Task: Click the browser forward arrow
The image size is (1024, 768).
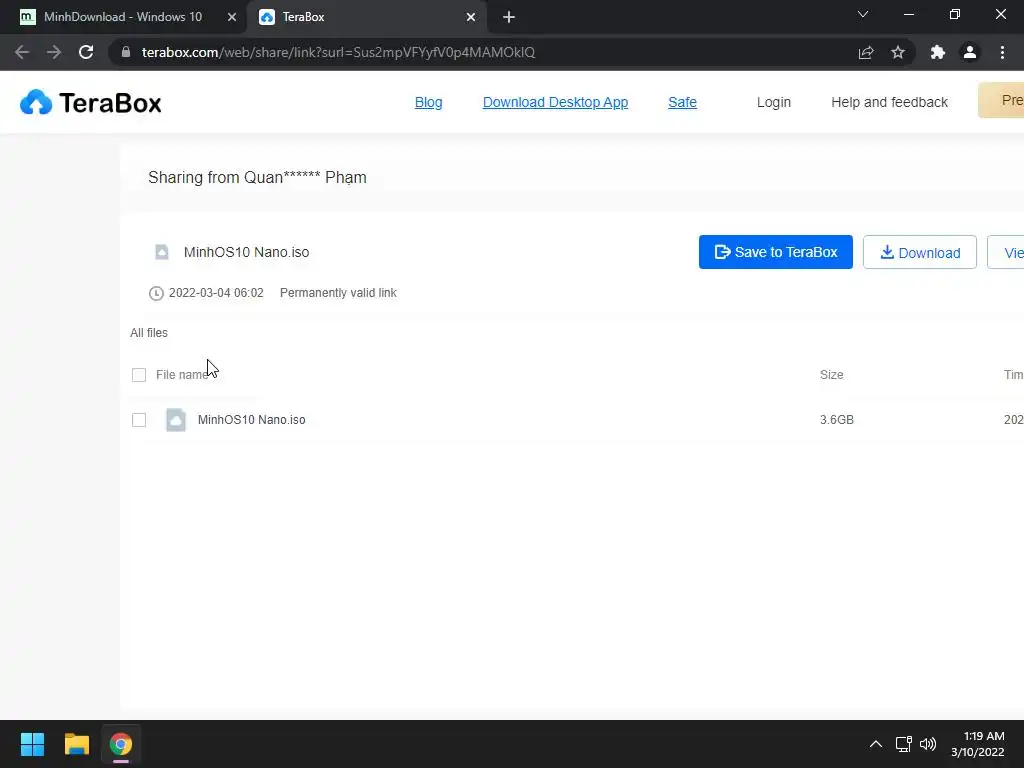Action: point(54,52)
